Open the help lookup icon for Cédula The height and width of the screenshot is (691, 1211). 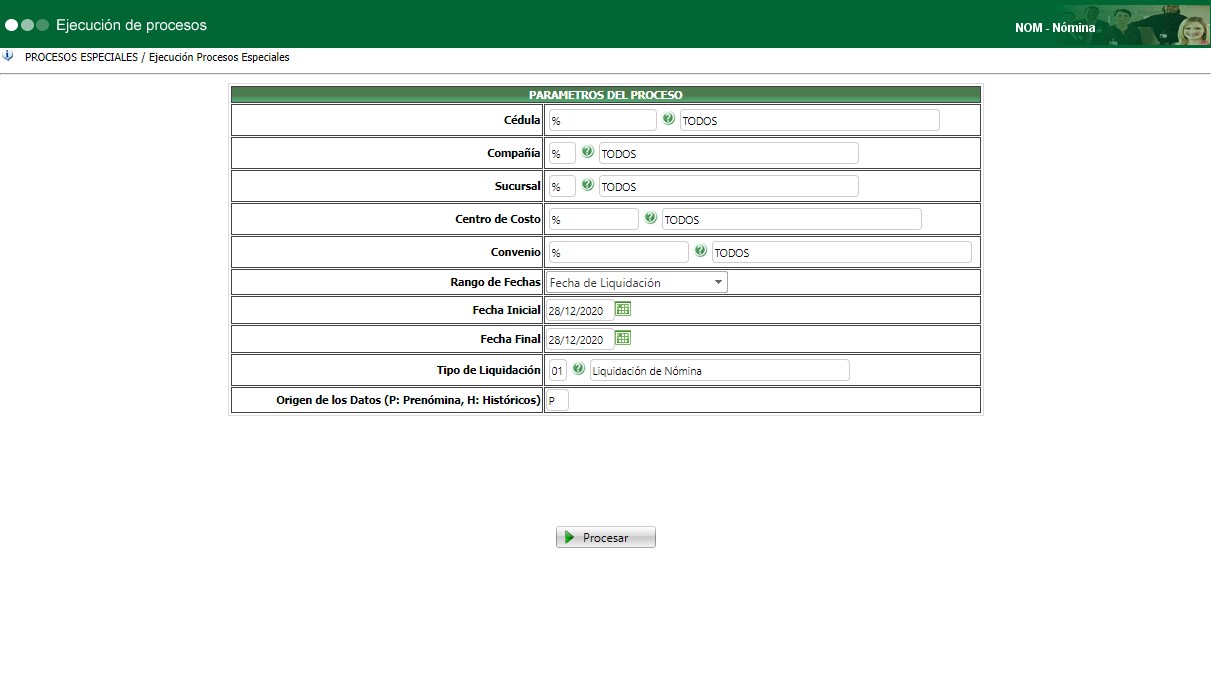pyautogui.click(x=669, y=119)
